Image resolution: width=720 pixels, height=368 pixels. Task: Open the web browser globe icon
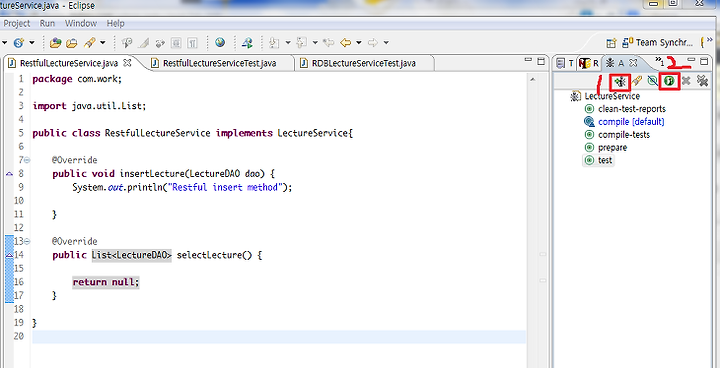point(220,43)
